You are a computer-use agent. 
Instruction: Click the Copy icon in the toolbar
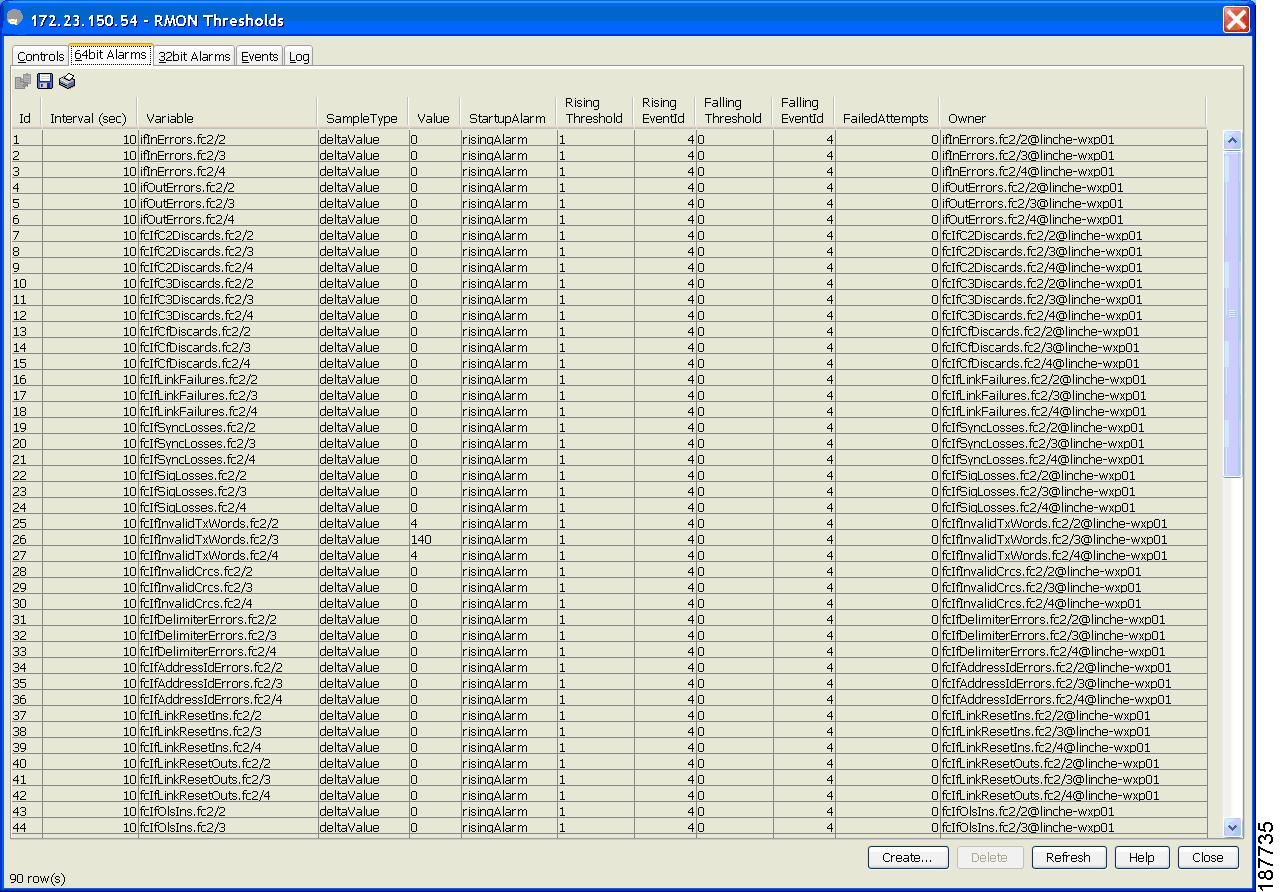pos(23,82)
